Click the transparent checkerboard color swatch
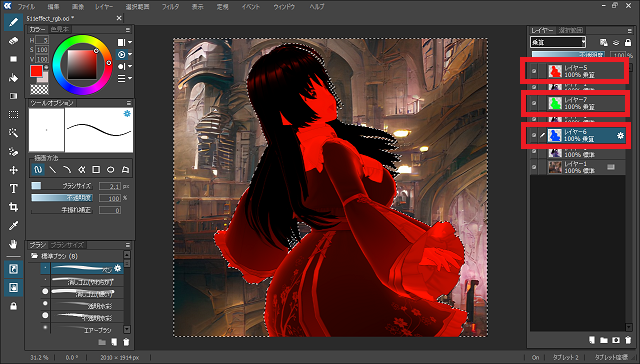 click(39, 89)
